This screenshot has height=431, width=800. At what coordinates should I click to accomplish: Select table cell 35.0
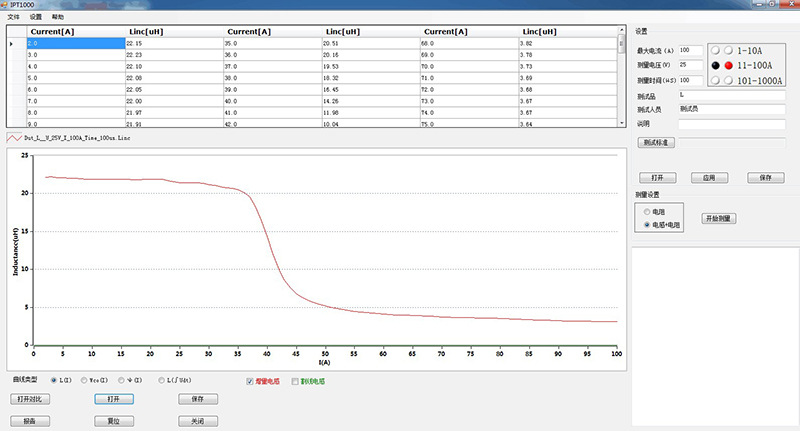[273, 43]
